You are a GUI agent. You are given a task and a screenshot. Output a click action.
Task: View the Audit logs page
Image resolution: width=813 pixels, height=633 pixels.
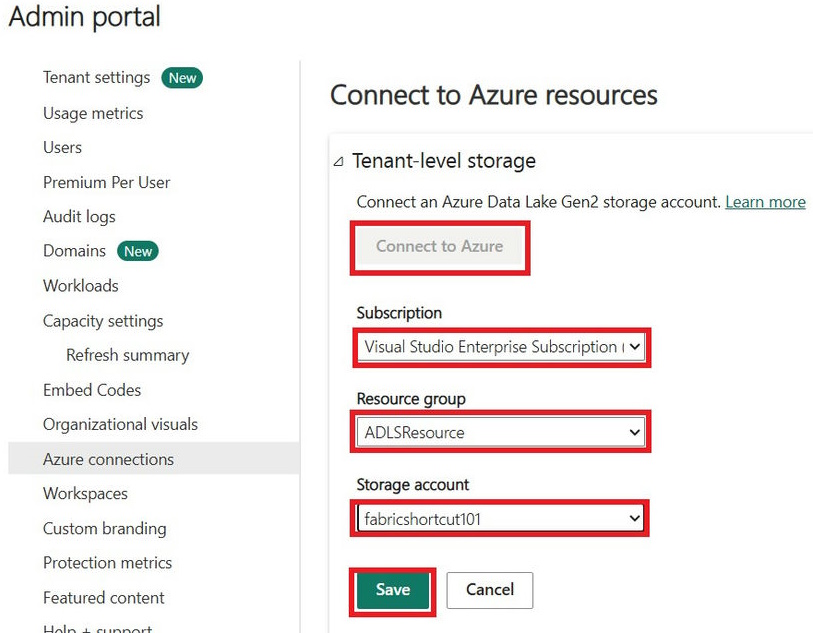point(79,216)
